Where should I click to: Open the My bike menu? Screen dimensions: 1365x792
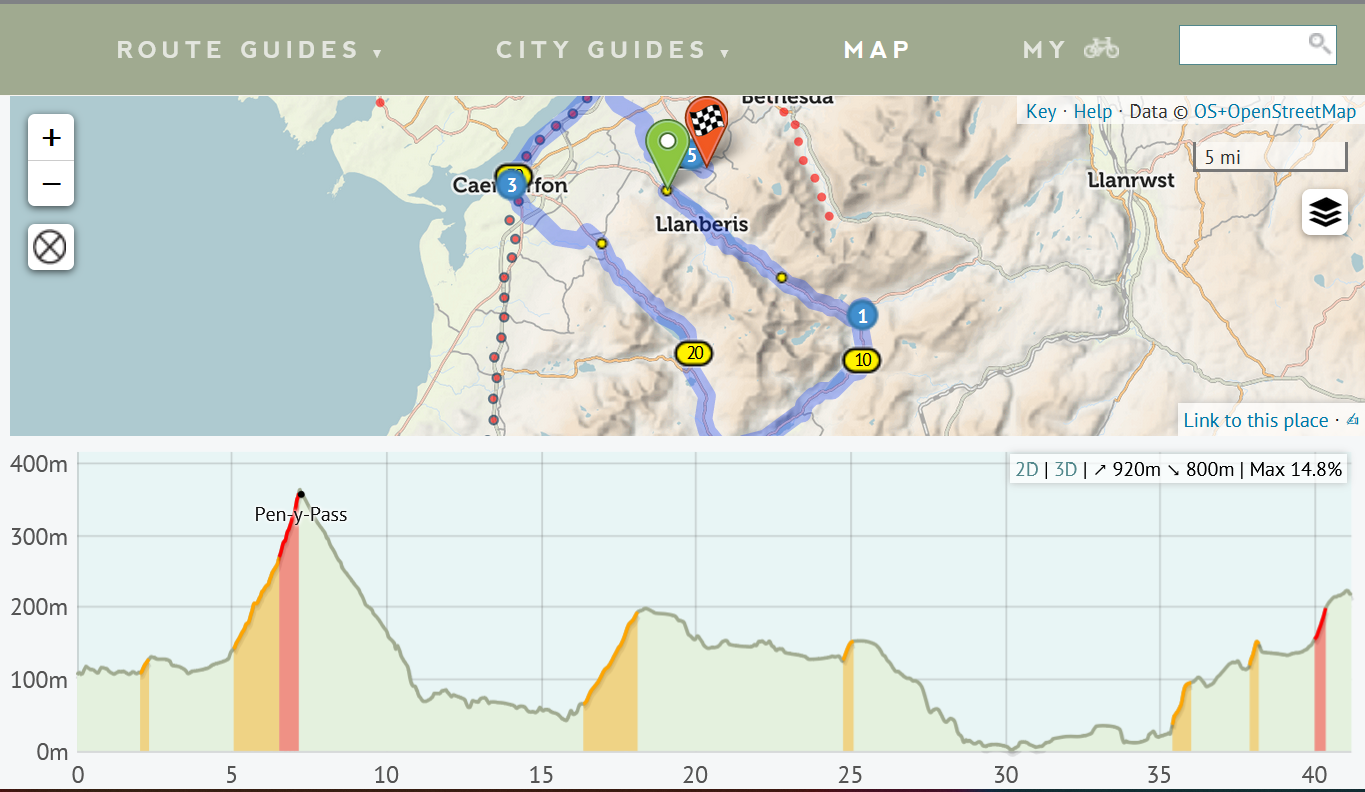click(1071, 49)
